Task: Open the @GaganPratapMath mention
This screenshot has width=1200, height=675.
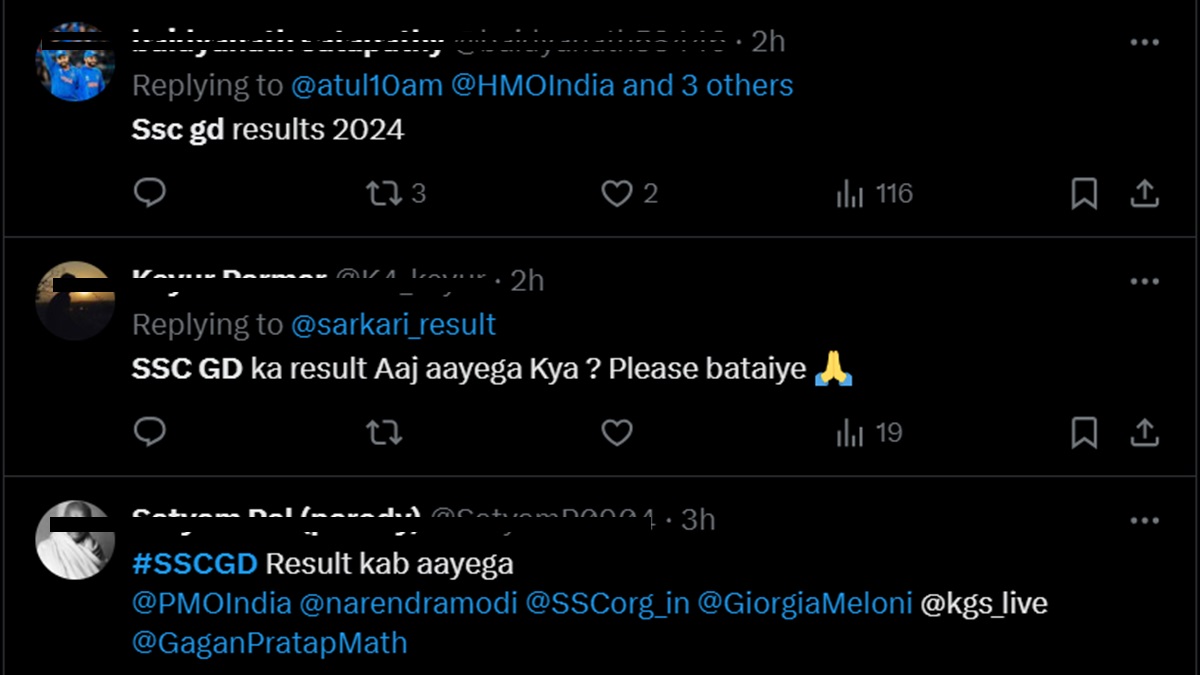Action: [x=270, y=643]
